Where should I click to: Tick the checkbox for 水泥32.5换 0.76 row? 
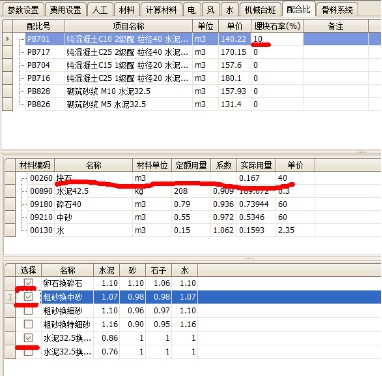28,351
